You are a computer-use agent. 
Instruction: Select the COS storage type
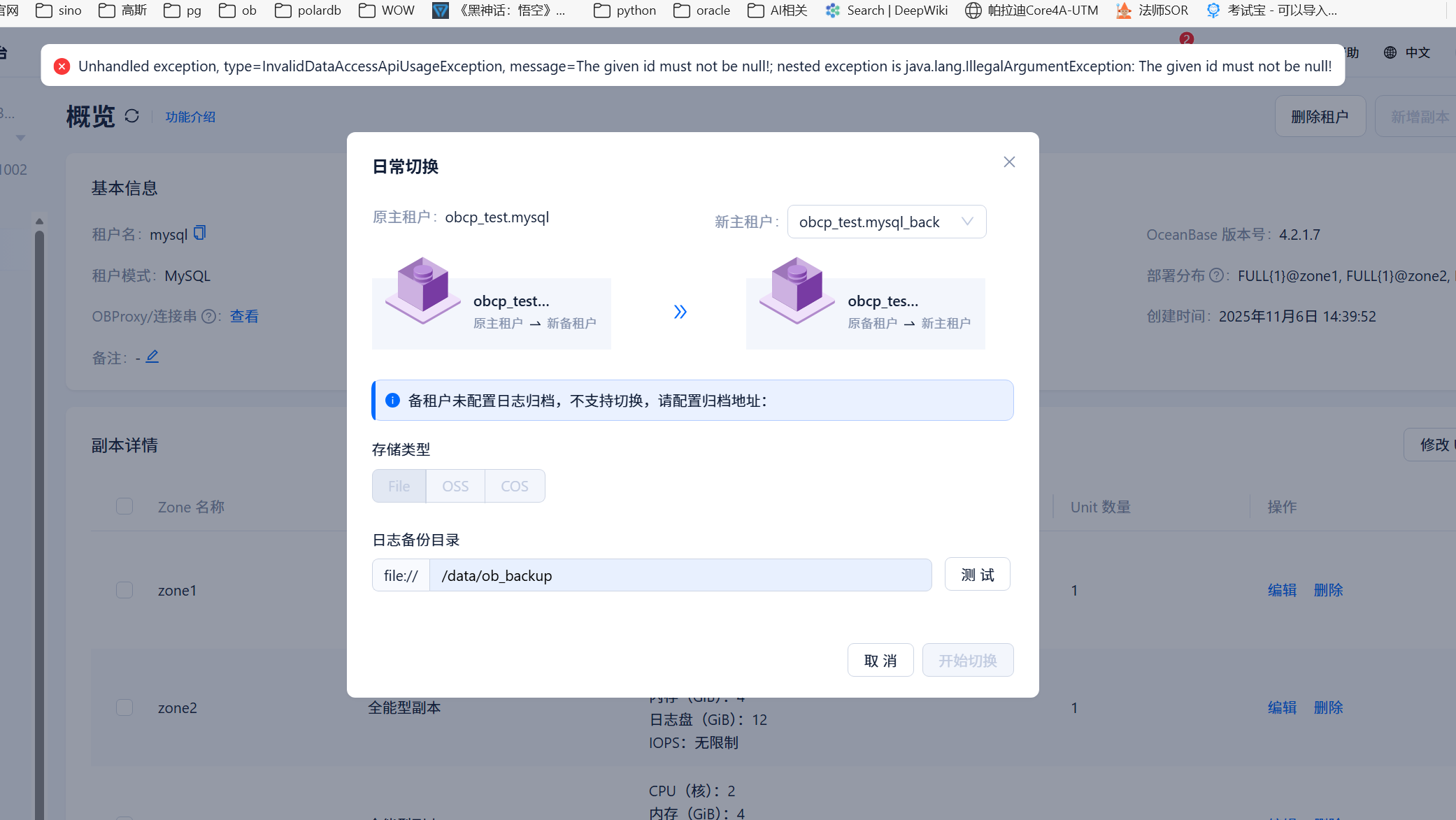coord(515,486)
